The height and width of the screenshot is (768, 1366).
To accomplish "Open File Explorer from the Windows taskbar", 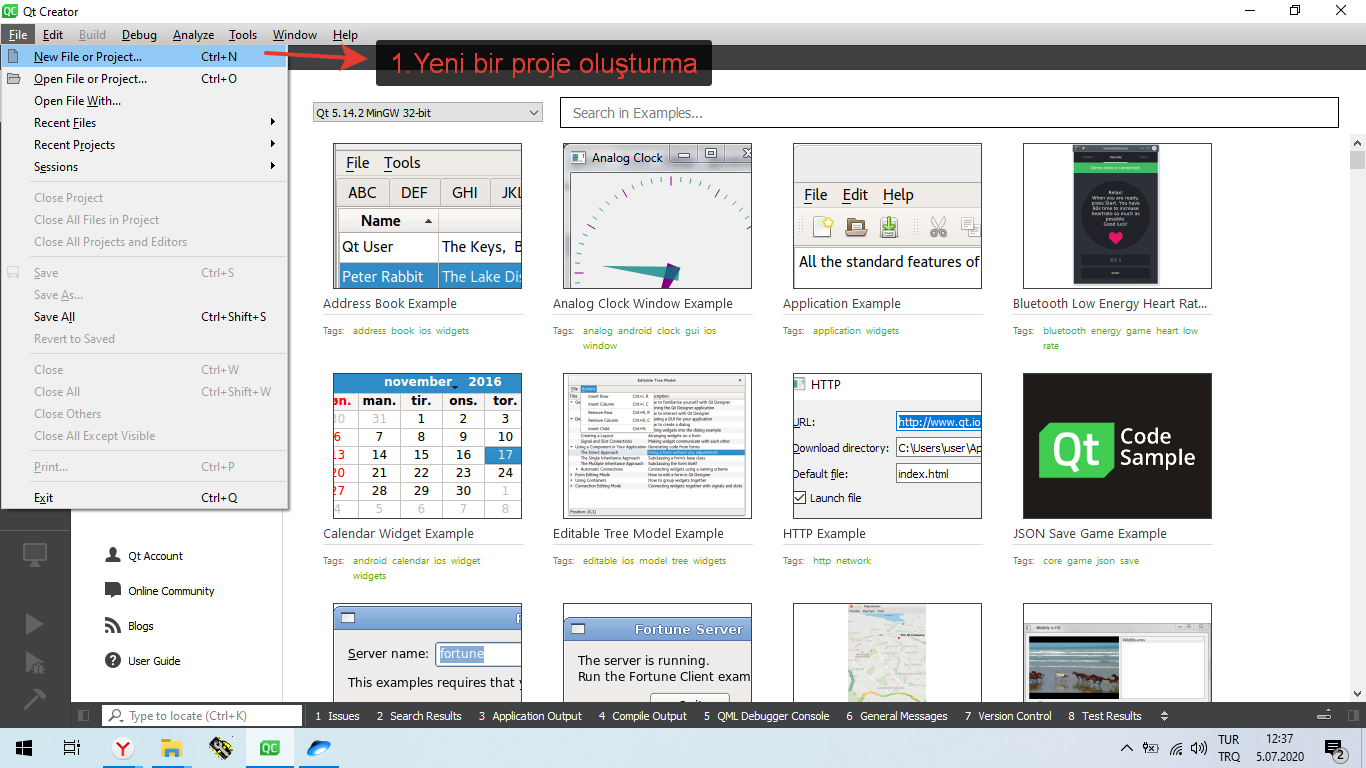I will pos(172,748).
